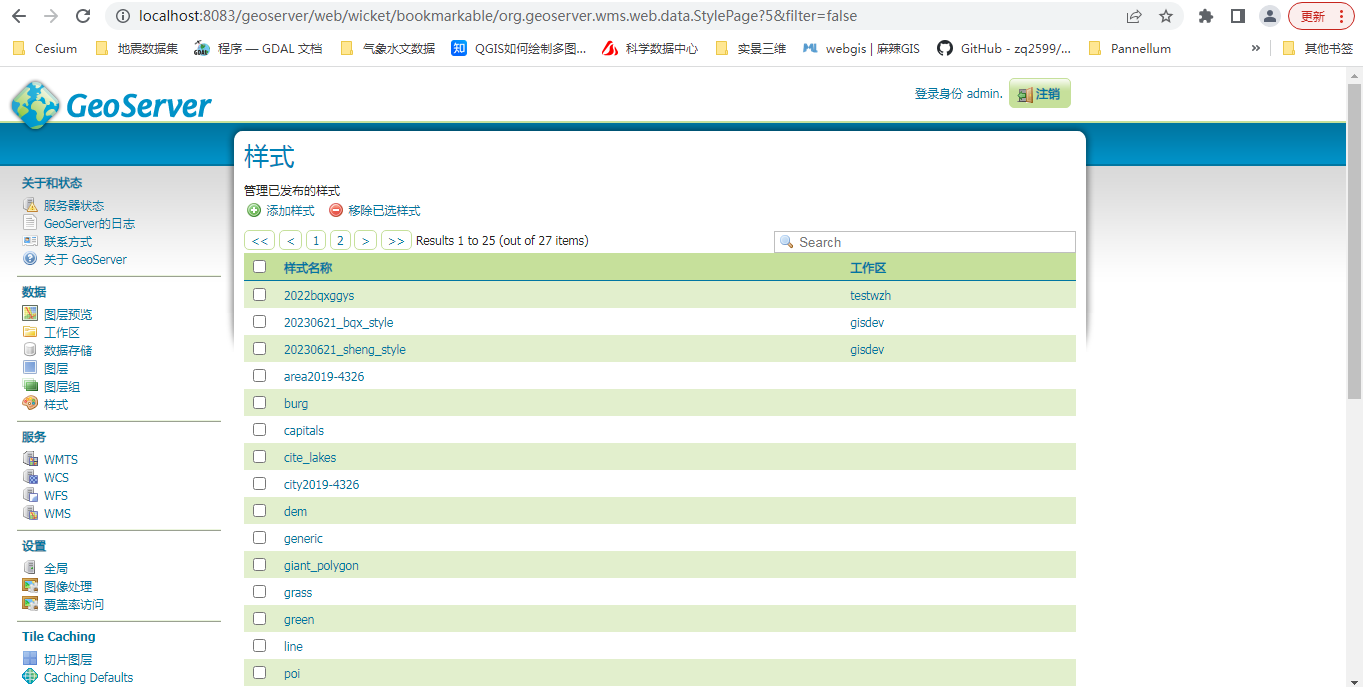This screenshot has height=687, width=1363.
Task: Click the GeoServer logs document icon
Action: coord(30,223)
